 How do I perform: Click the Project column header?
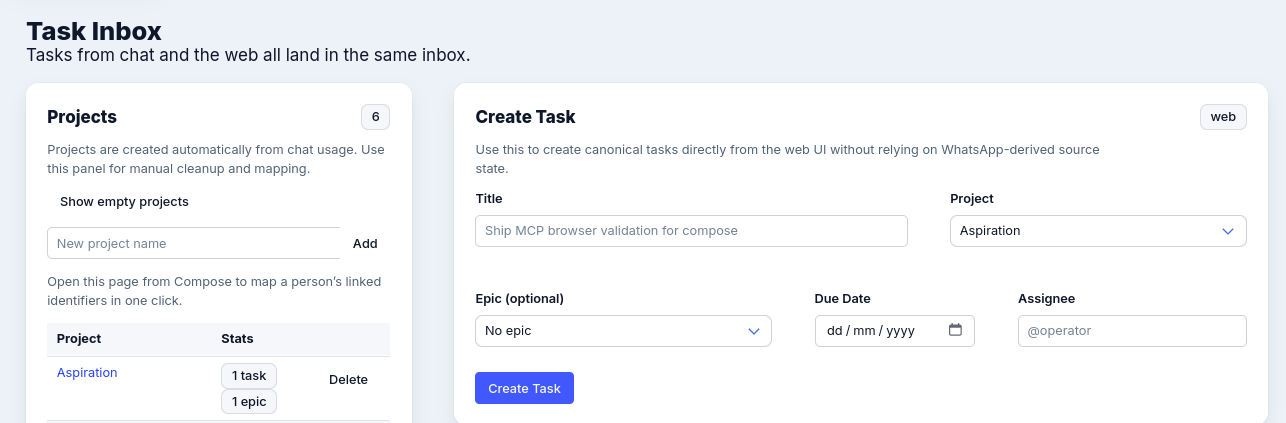(x=79, y=339)
